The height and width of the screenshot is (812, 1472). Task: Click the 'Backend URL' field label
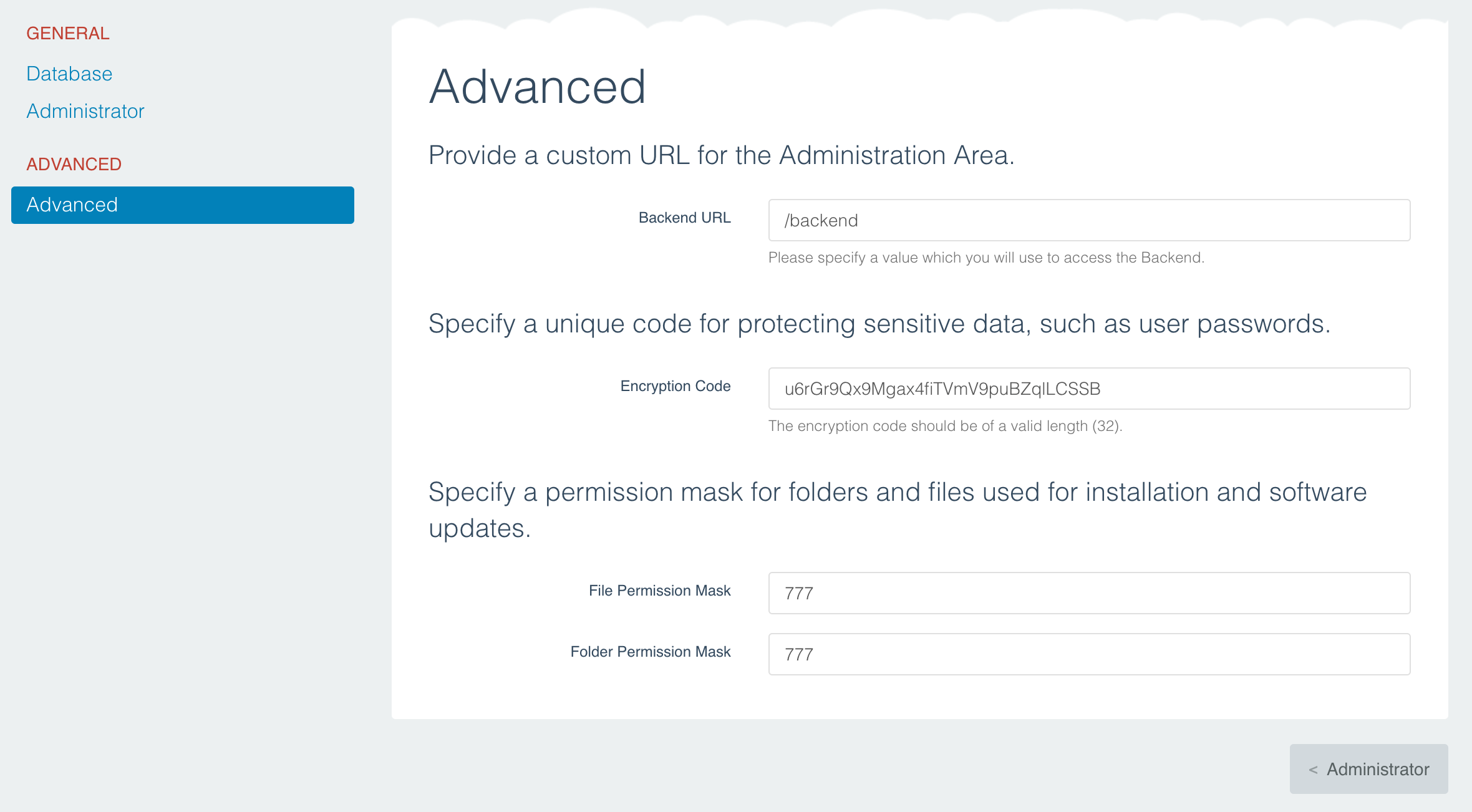click(x=684, y=218)
